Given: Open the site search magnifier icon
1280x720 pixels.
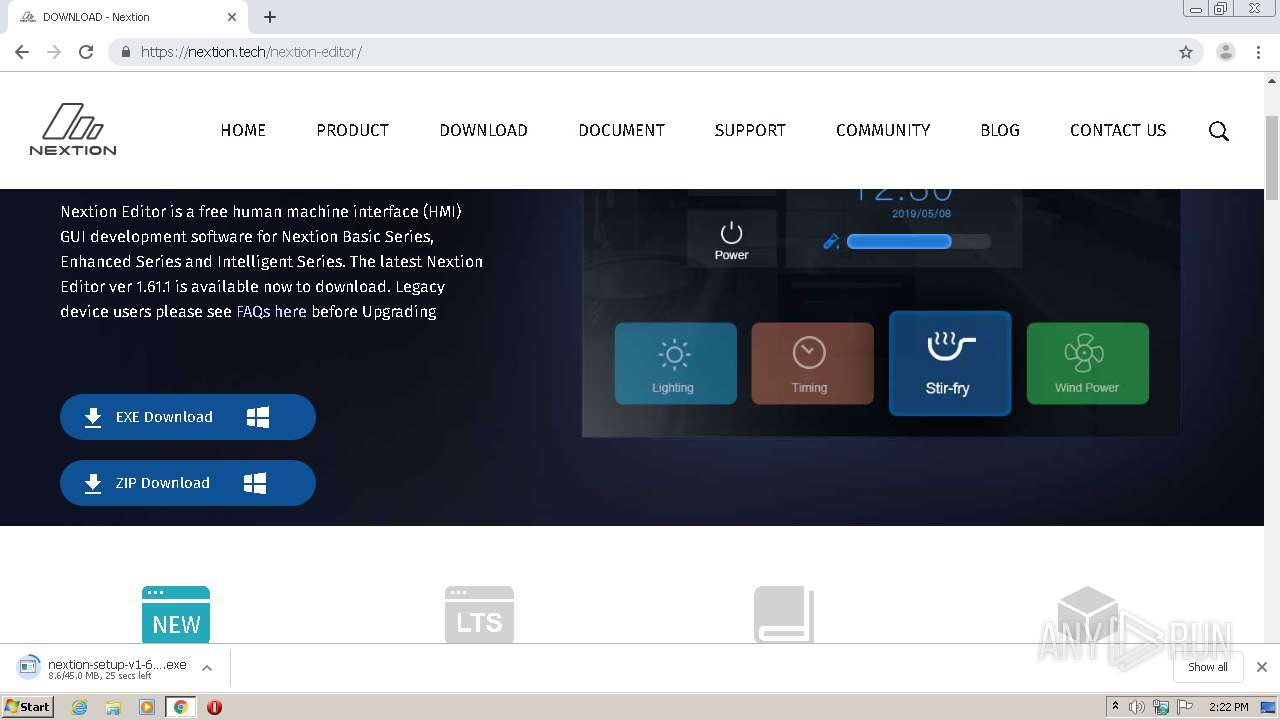Looking at the screenshot, I should 1218,131.
